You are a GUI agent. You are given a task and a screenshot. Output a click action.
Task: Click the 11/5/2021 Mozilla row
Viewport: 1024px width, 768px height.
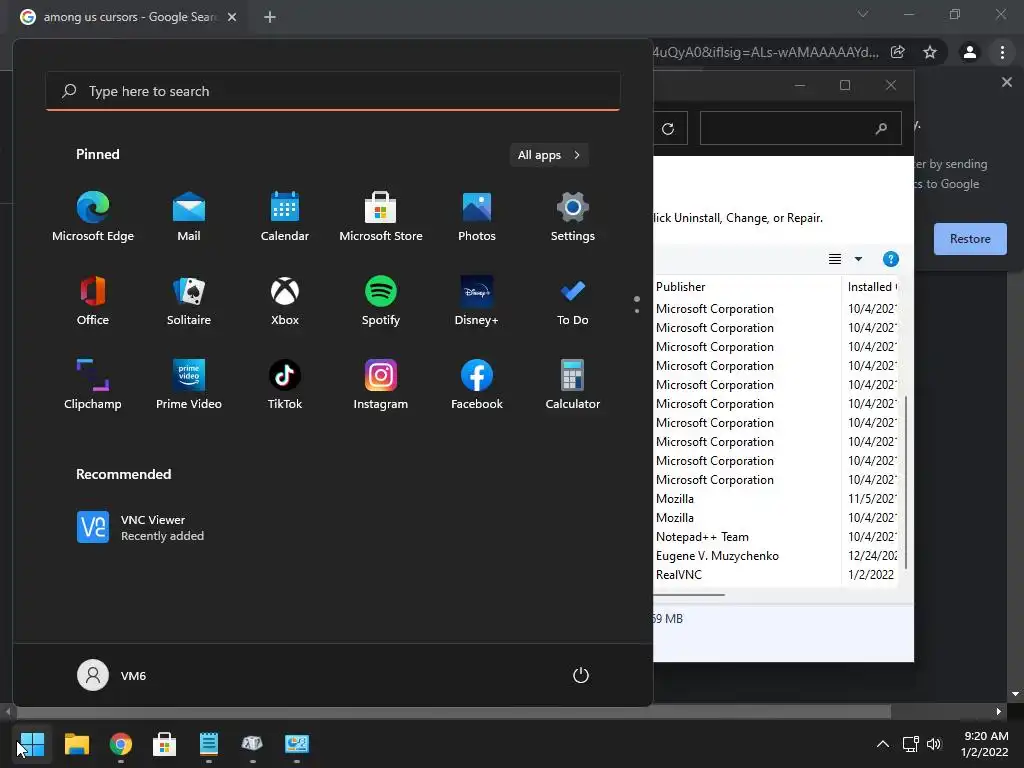[x=776, y=499]
